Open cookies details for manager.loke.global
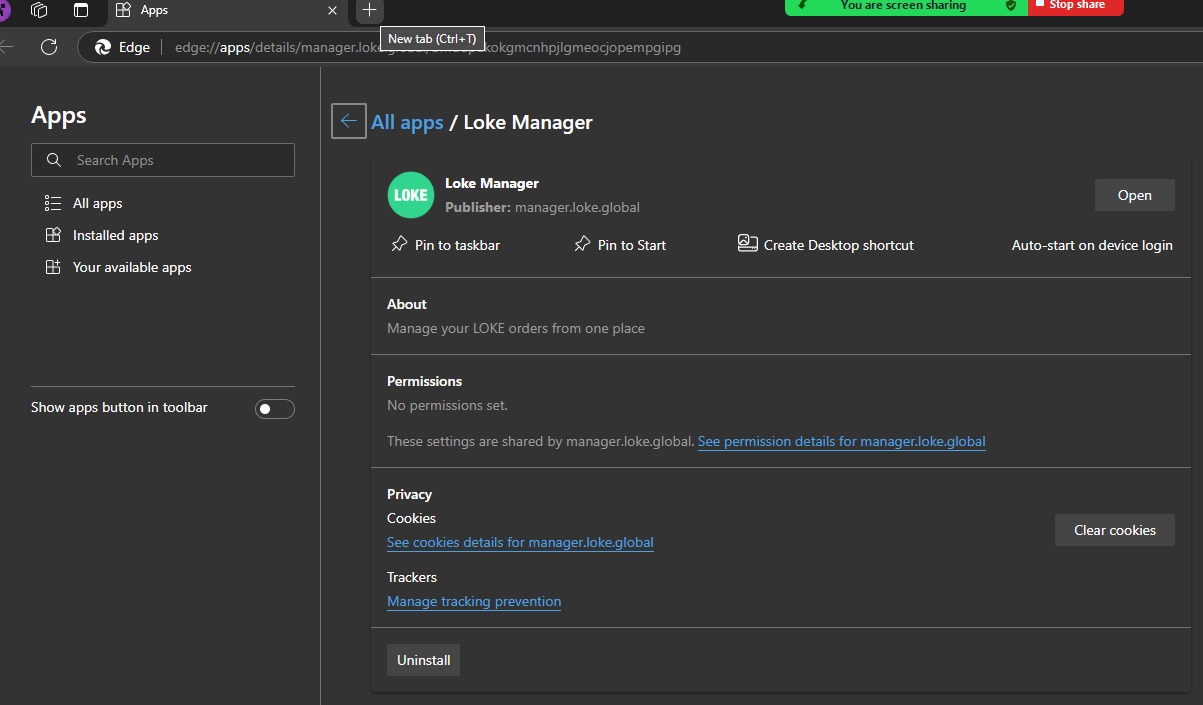This screenshot has height=705, width=1203. click(x=520, y=542)
